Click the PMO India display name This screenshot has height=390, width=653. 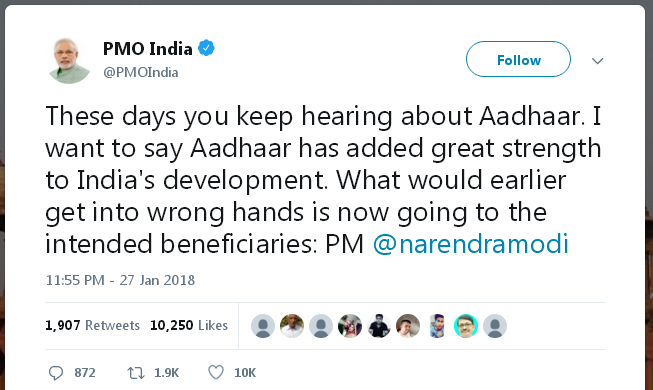click(147, 49)
